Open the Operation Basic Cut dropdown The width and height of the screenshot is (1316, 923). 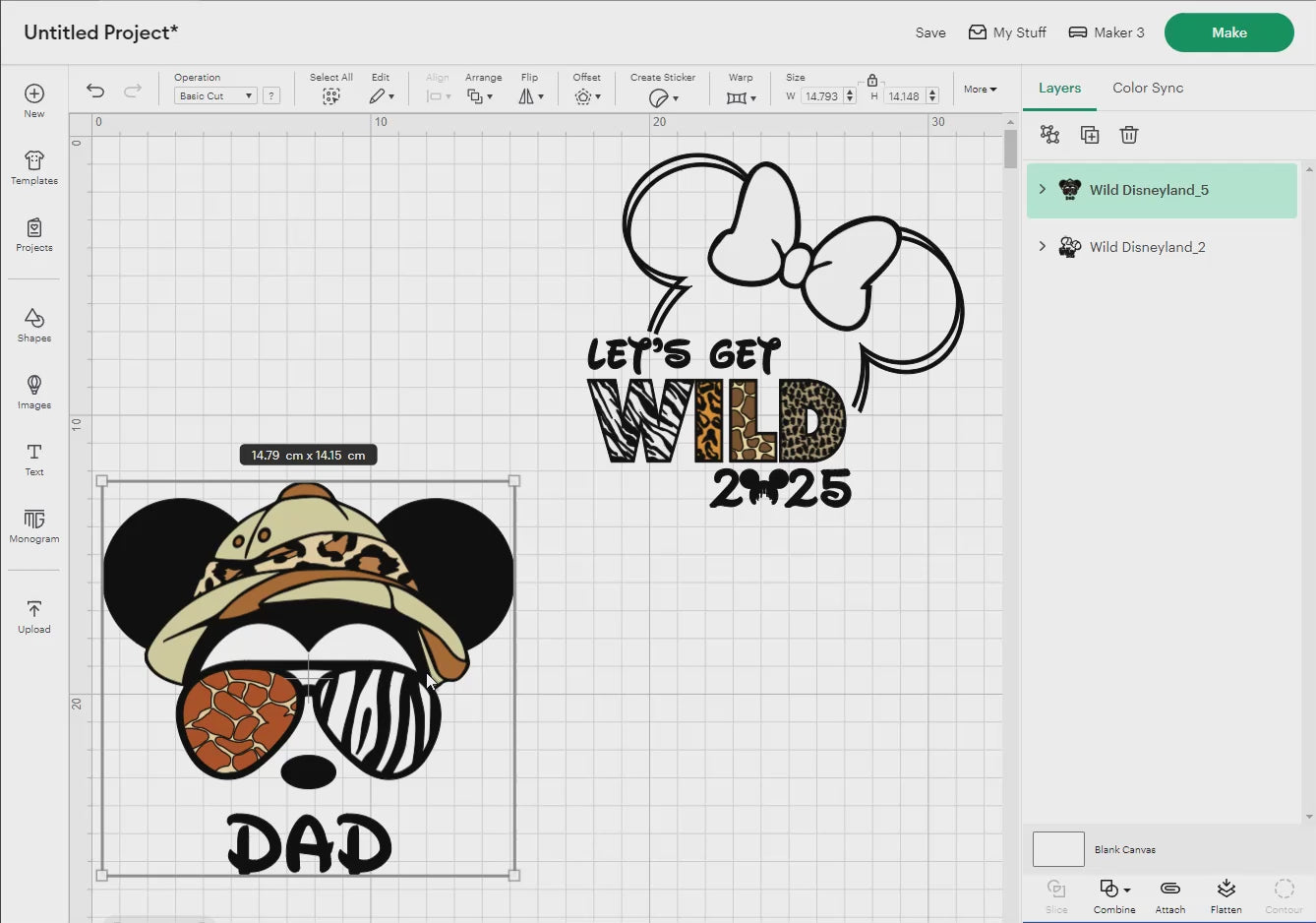click(x=215, y=95)
